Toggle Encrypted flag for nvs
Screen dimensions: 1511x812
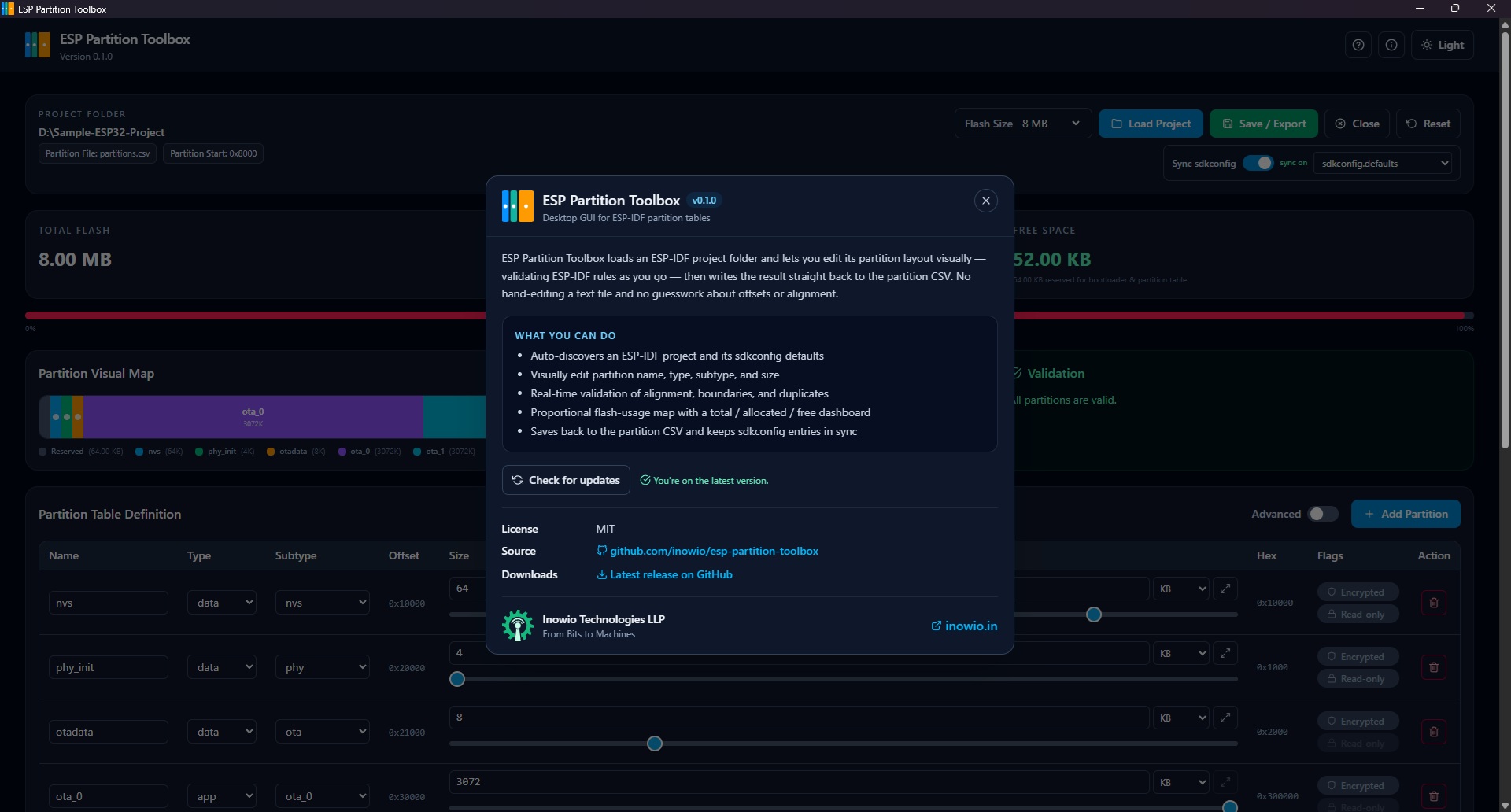tap(1358, 592)
